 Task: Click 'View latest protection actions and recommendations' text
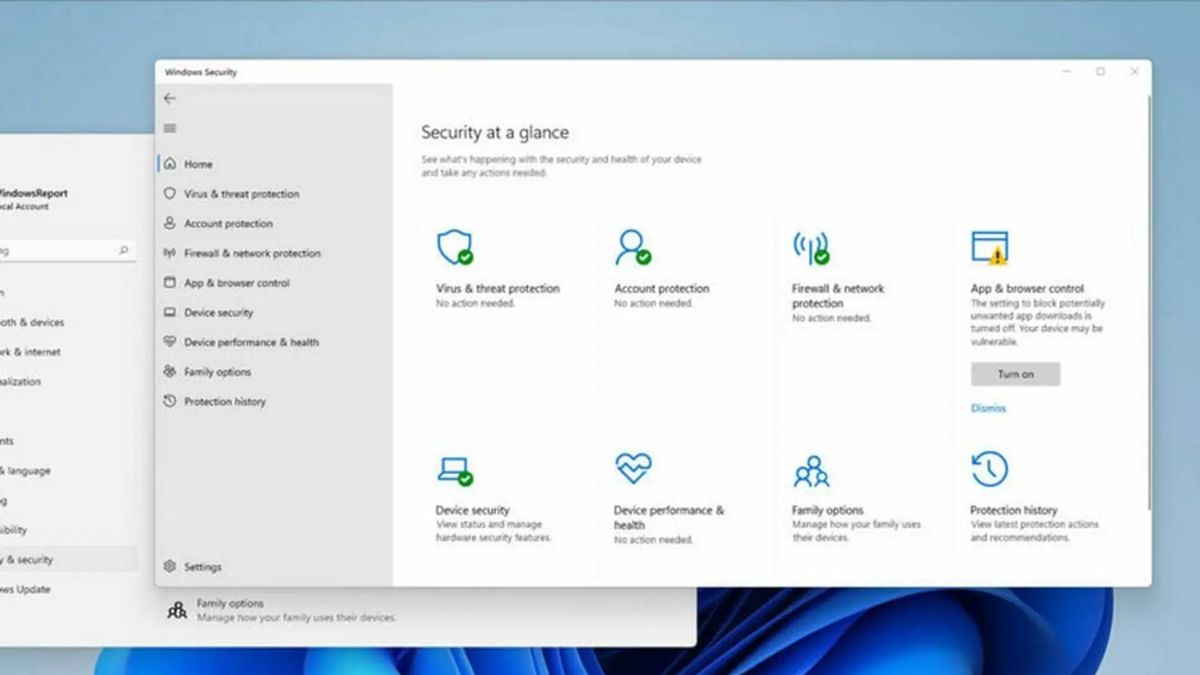click(1034, 531)
